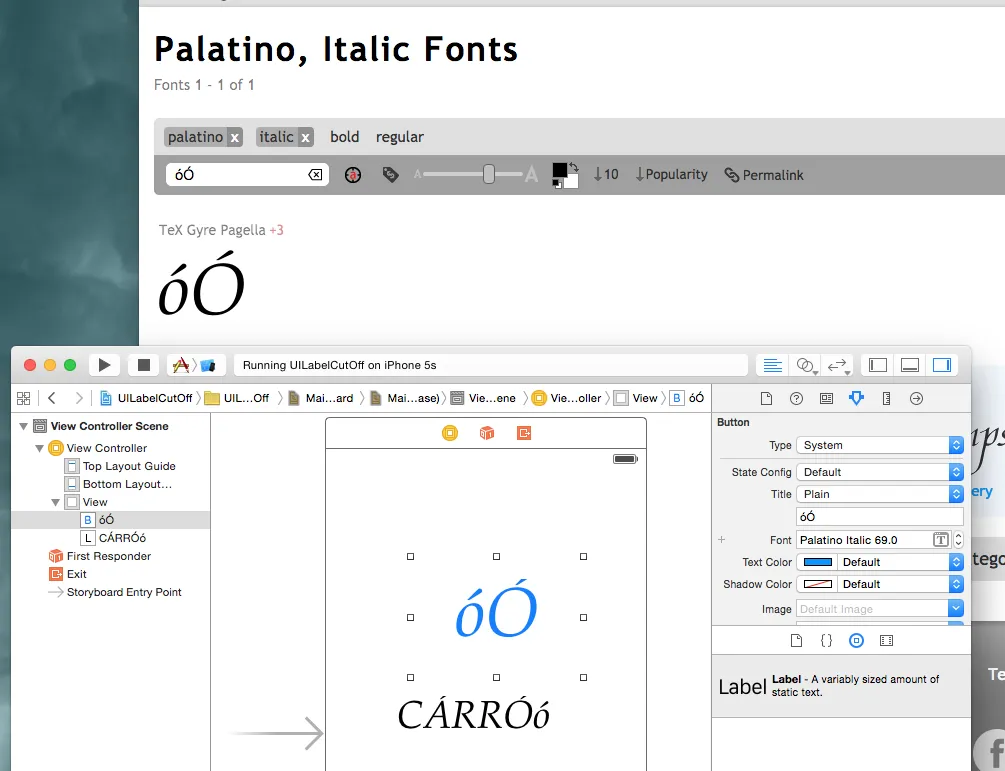
Task: Select UIL...Off folder in jump bar
Action: click(237, 398)
